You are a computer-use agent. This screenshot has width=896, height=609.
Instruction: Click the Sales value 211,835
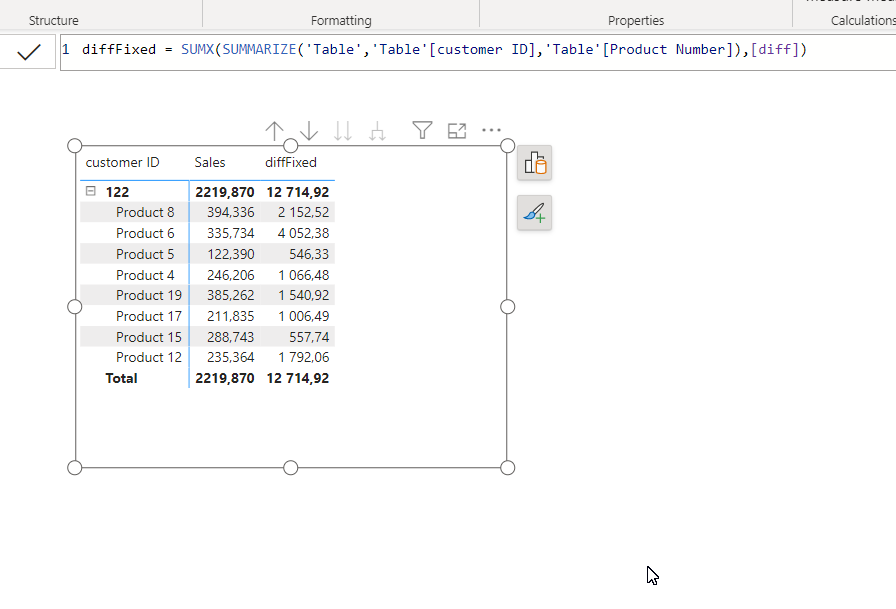pos(230,316)
